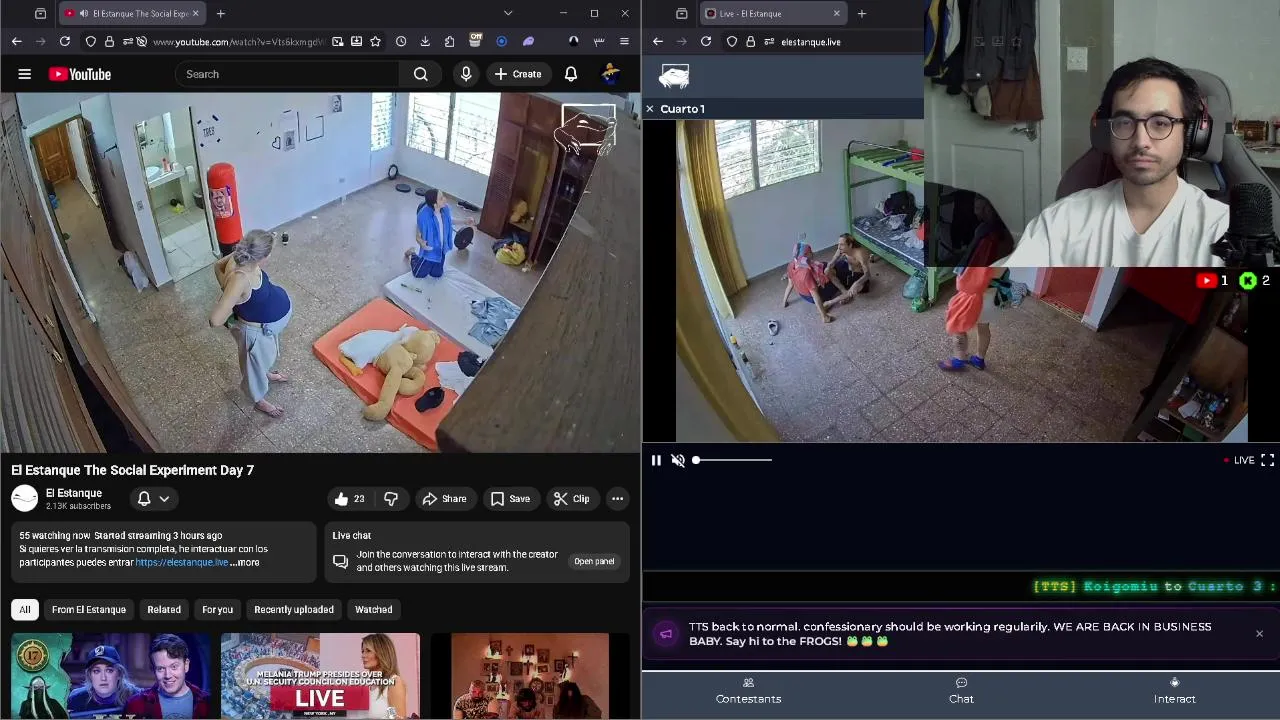Start voice search with the microphone
1280x720 pixels.
click(466, 74)
